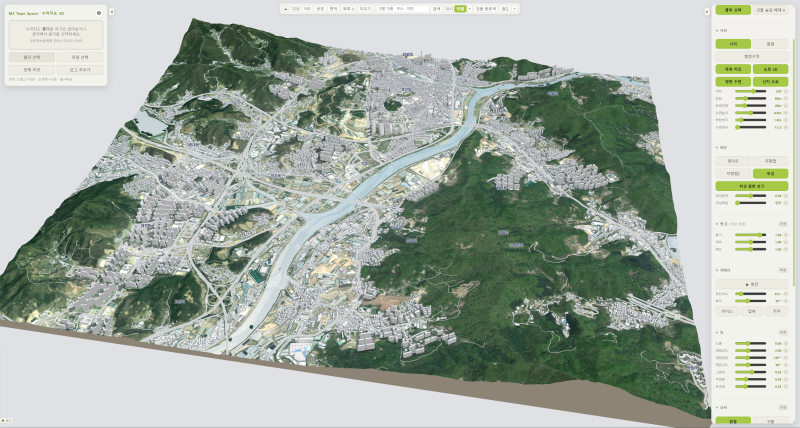The height and width of the screenshot is (428, 800).
Task: Click 리셋 for the 톤 section
Action: 783,224
